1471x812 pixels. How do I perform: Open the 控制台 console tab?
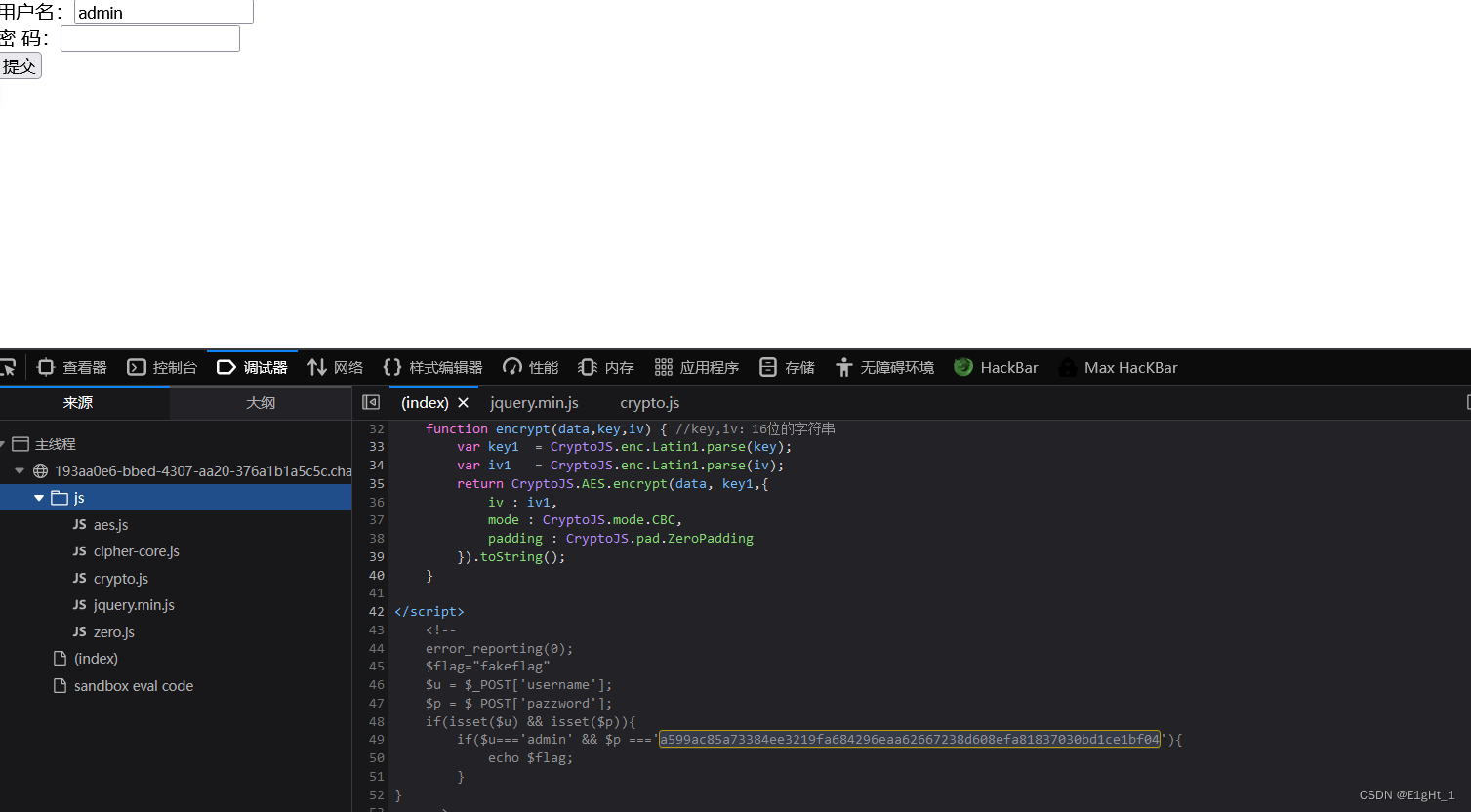(x=163, y=367)
